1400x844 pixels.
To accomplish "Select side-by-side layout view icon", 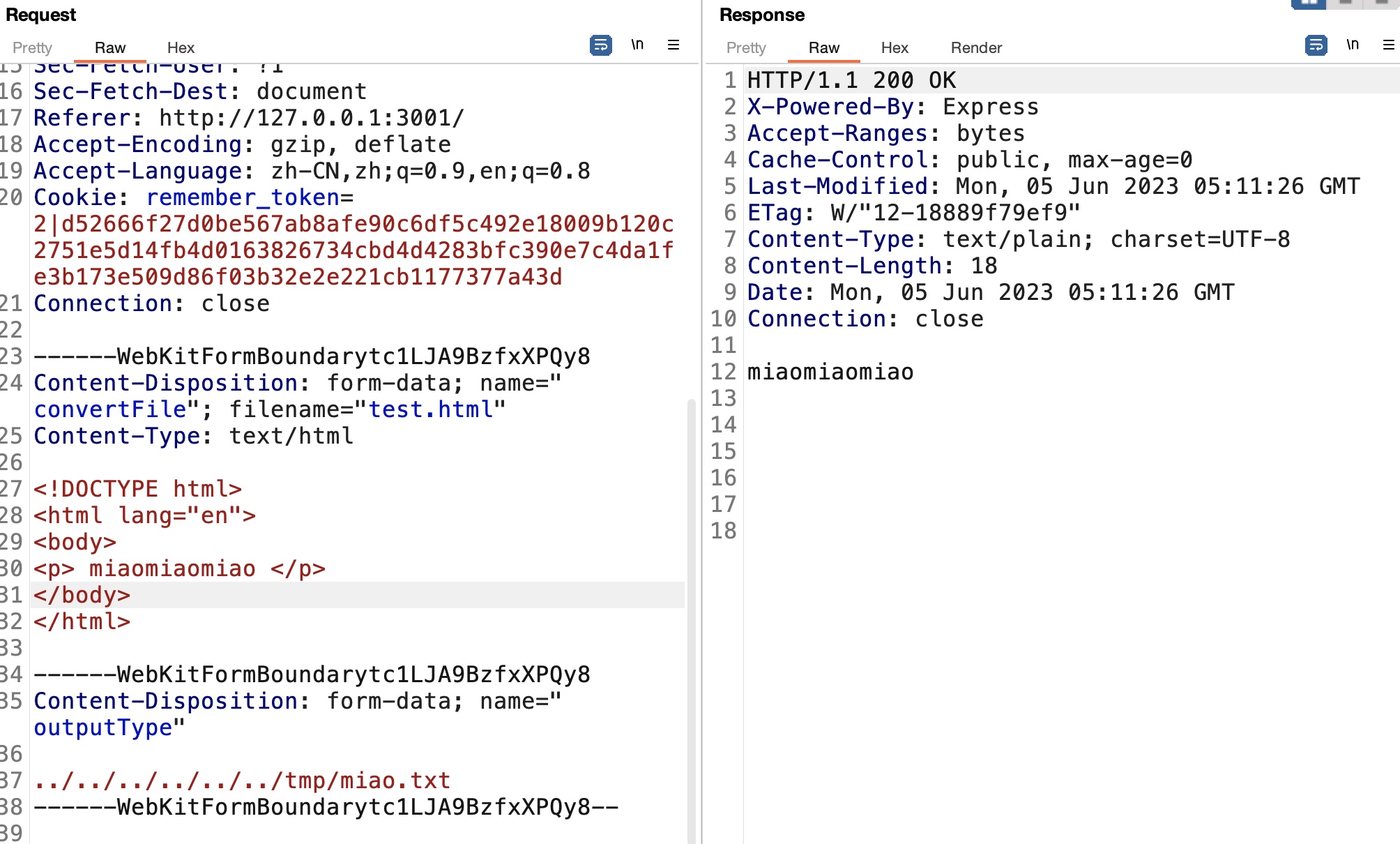I will coord(1309,3).
